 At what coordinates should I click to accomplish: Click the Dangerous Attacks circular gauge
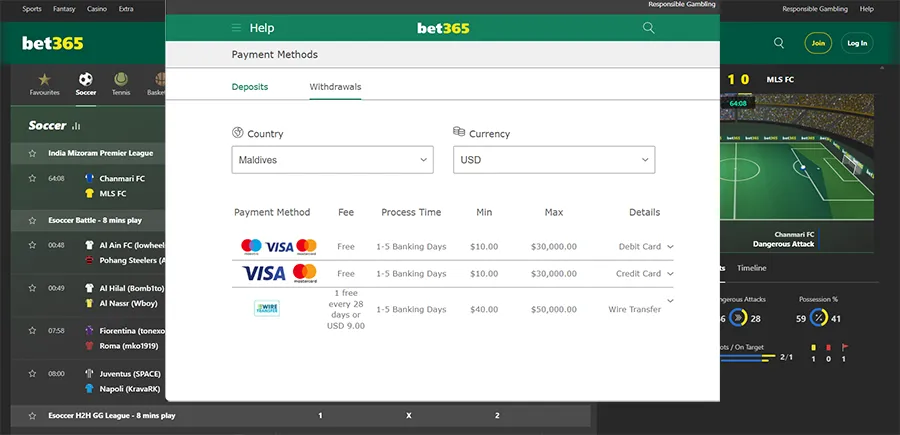pyautogui.click(x=738, y=318)
